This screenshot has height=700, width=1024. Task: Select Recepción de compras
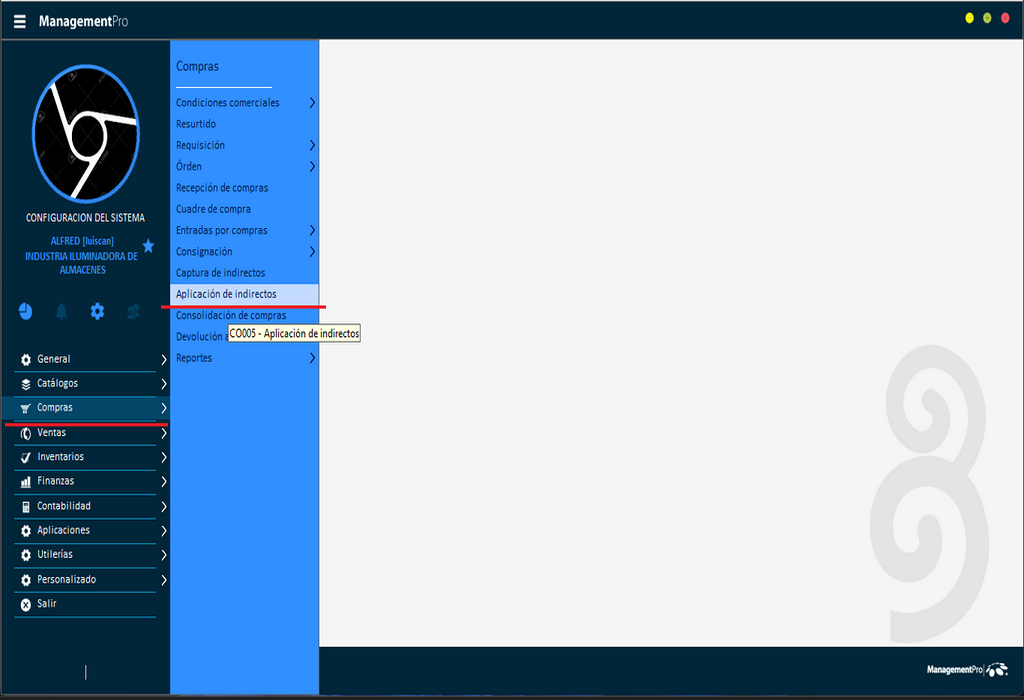click(222, 188)
